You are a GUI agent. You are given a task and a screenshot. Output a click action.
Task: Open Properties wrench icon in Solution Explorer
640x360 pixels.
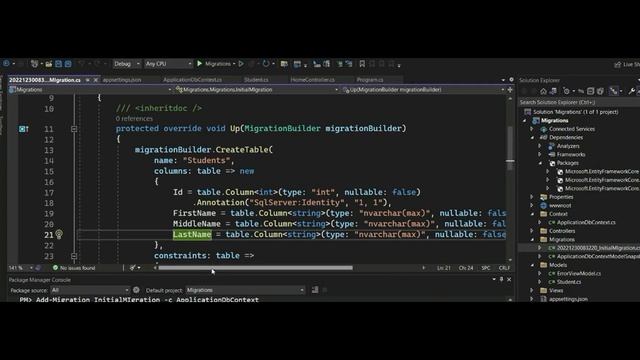pyautogui.click(x=631, y=91)
